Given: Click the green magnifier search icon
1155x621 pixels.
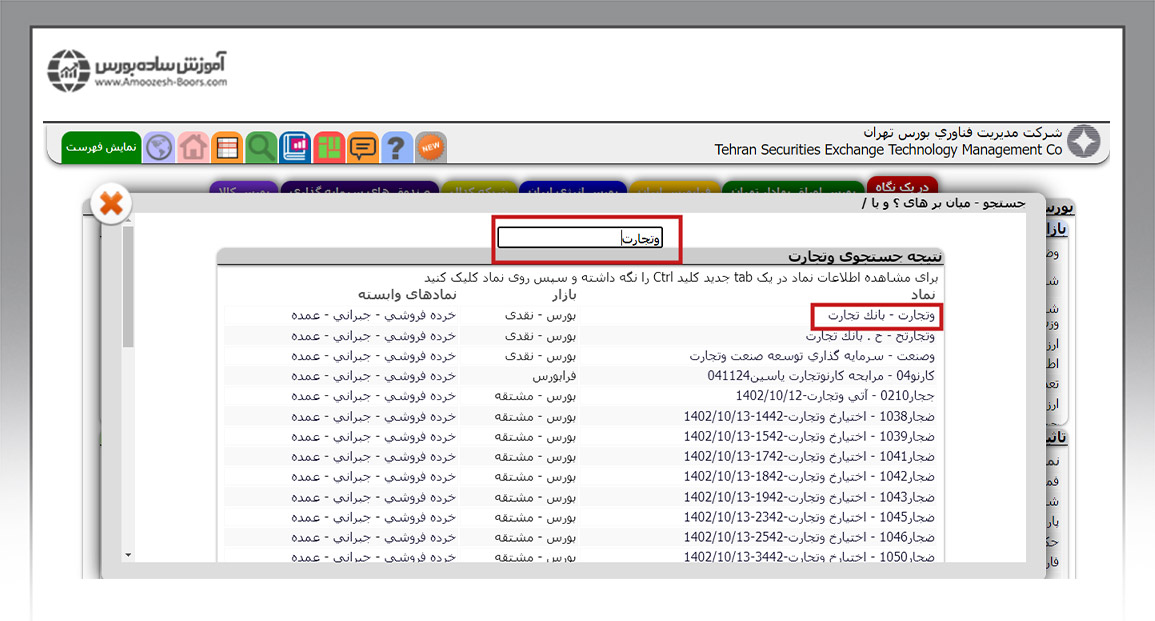Looking at the screenshot, I should tap(261, 148).
